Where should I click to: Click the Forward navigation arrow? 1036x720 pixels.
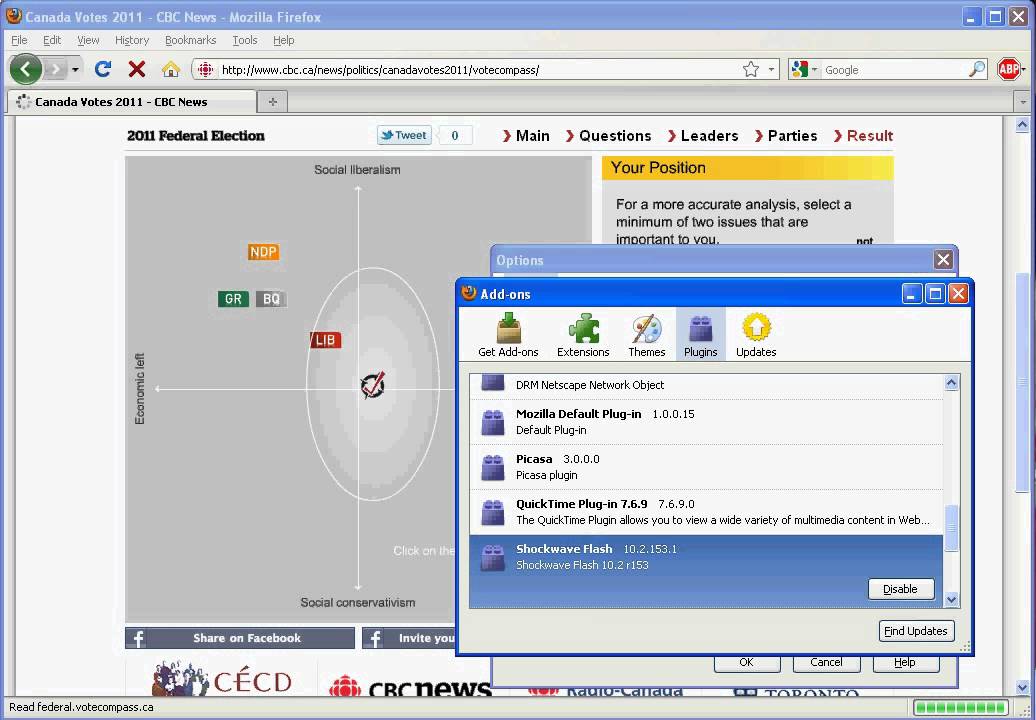coord(56,69)
